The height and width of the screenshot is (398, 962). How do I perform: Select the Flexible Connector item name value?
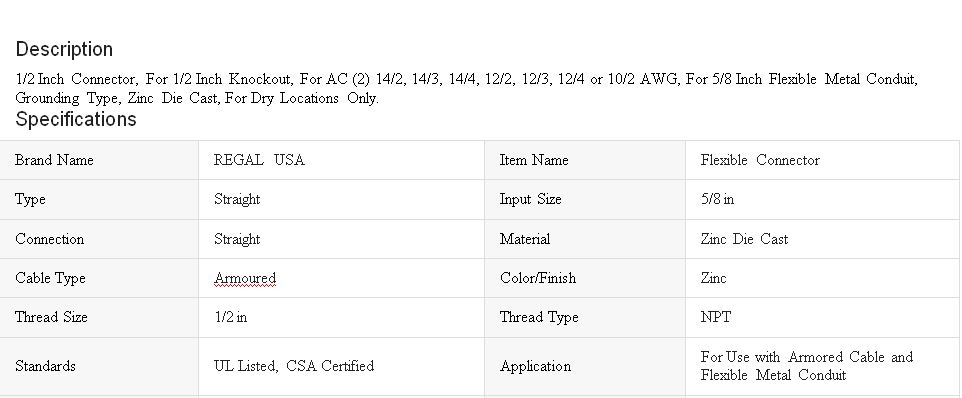click(760, 160)
